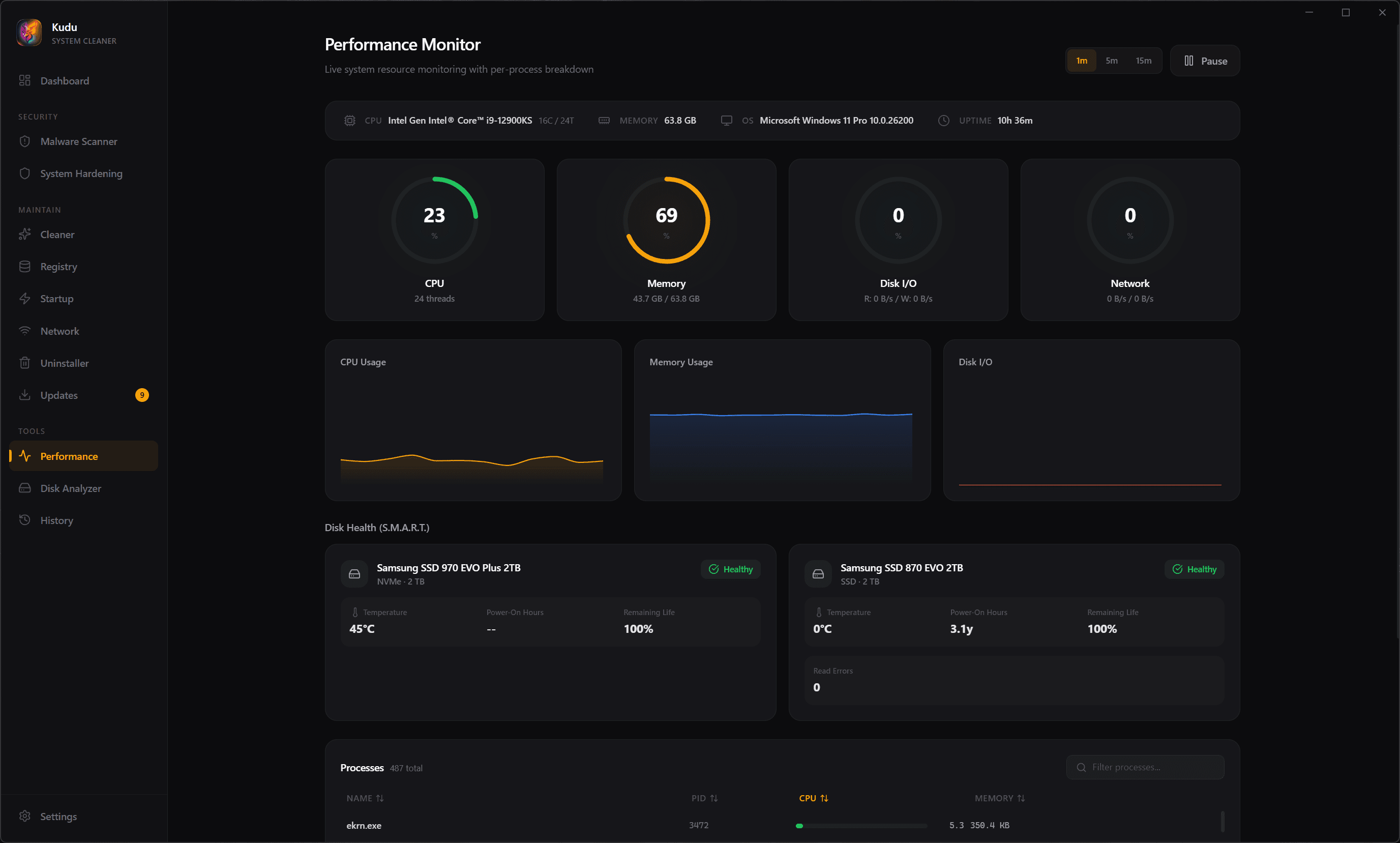Toggle Memory column sort order

(1000, 798)
